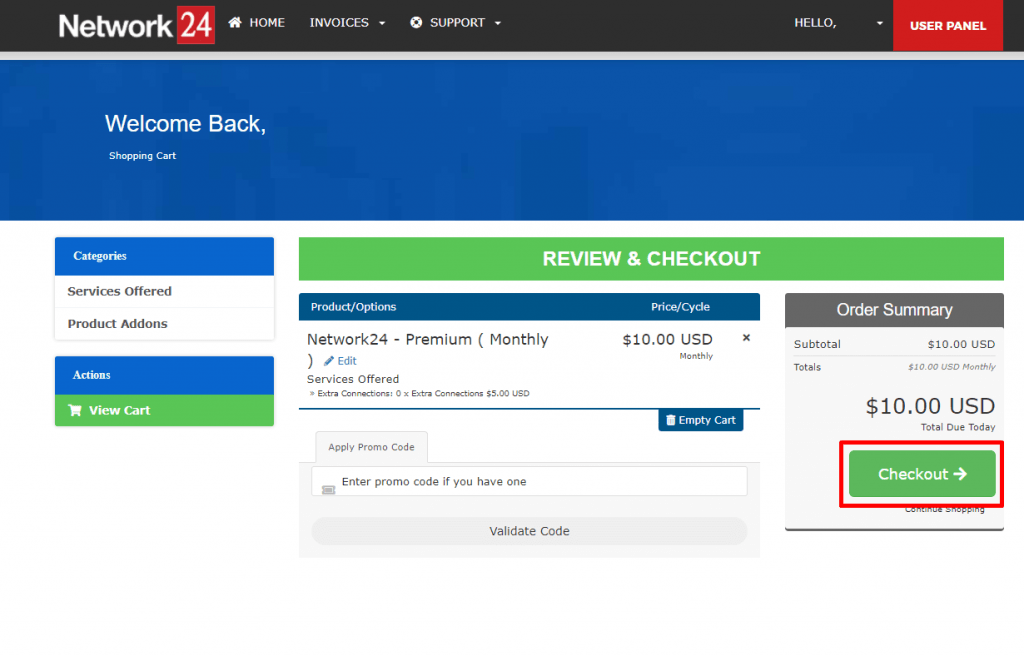Expand the SUPPORT dropdown arrow
This screenshot has width=1024, height=656.
tap(498, 24)
